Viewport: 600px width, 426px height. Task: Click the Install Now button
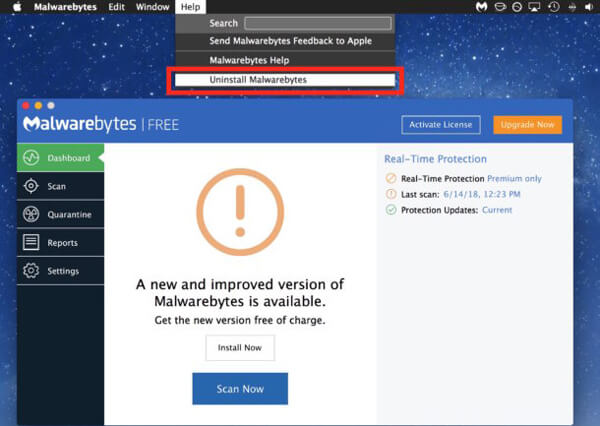point(240,347)
